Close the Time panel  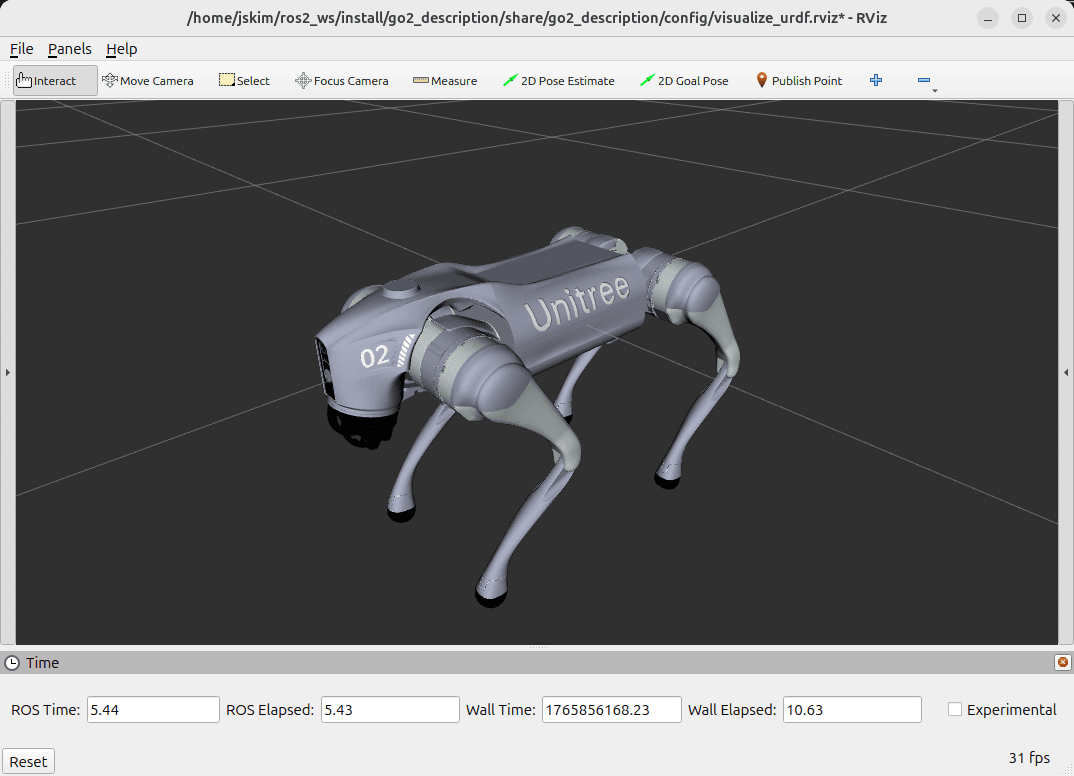click(1062, 662)
